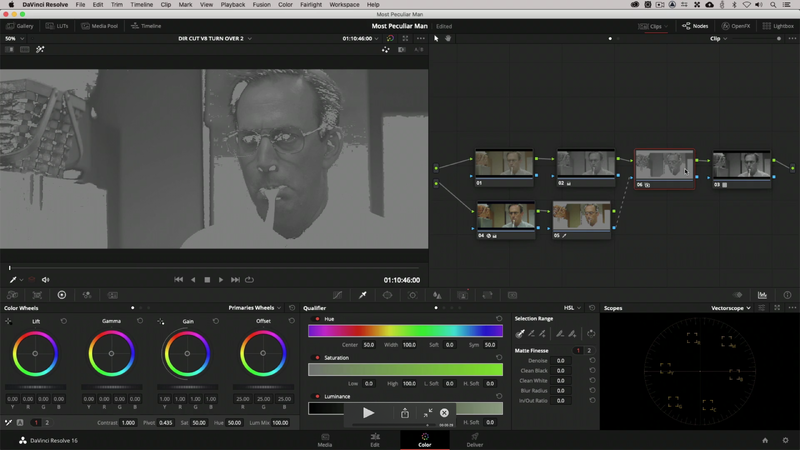The image size is (800, 450).
Task: Reset the Lift color wheel
Action: pos(65,321)
